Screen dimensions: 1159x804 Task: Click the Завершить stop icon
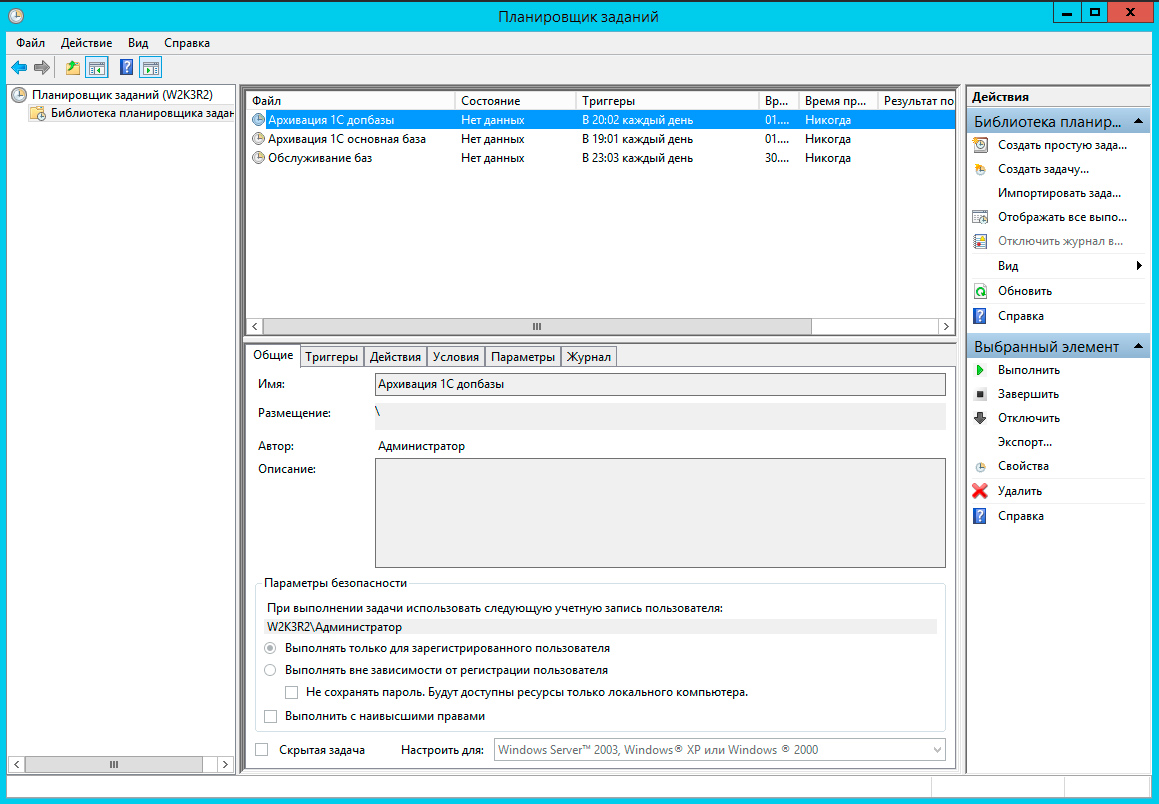[x=980, y=394]
